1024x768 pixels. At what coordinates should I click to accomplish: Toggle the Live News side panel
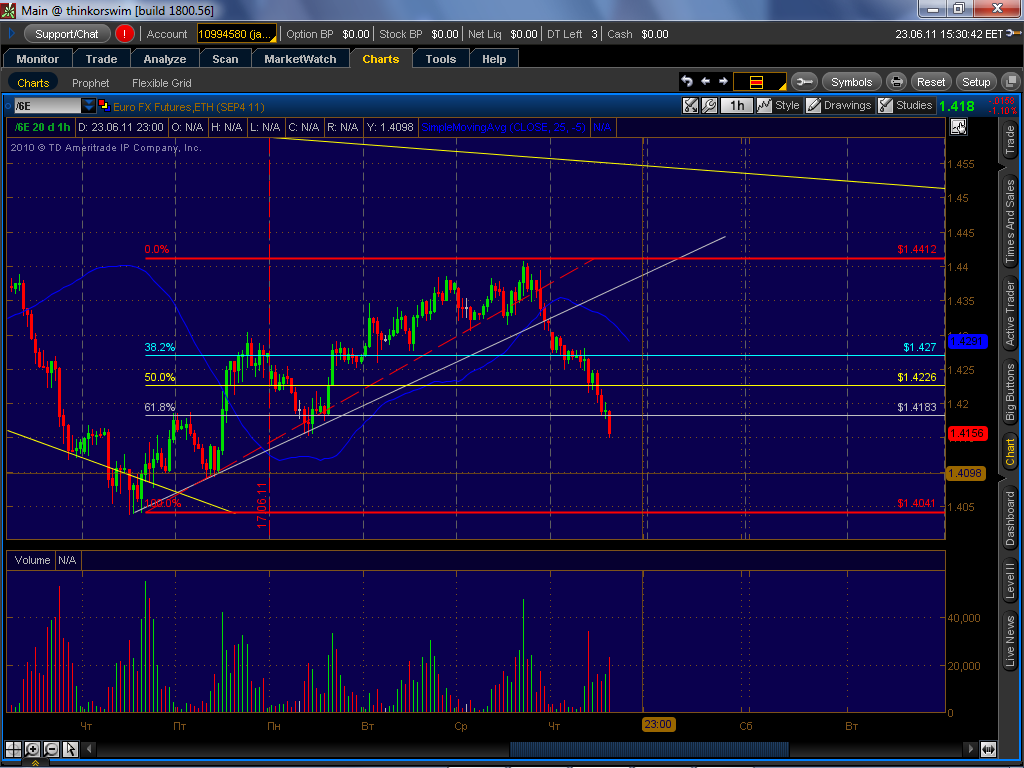(1010, 641)
